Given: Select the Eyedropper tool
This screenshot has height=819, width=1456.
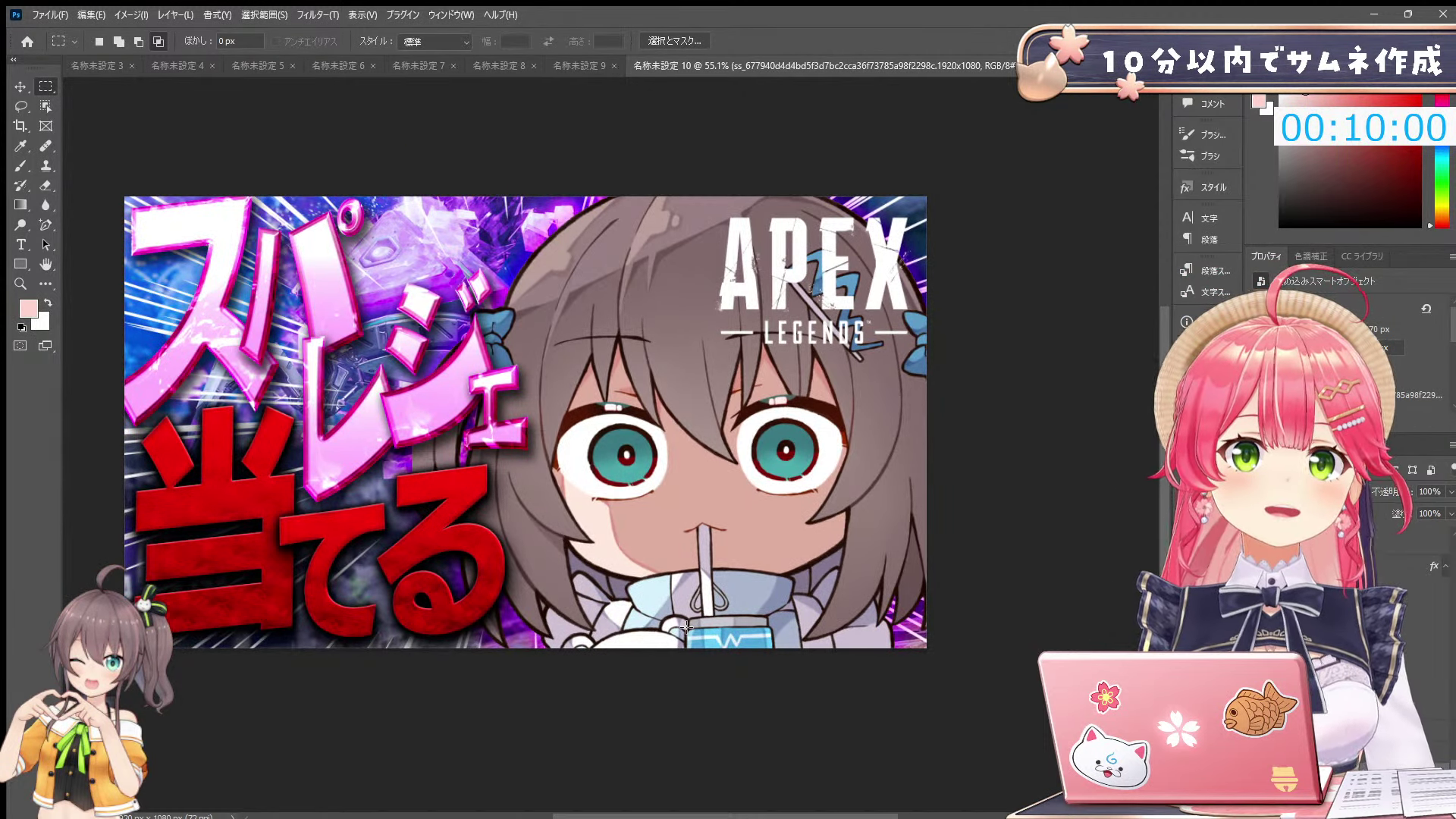Looking at the screenshot, I should pyautogui.click(x=20, y=146).
